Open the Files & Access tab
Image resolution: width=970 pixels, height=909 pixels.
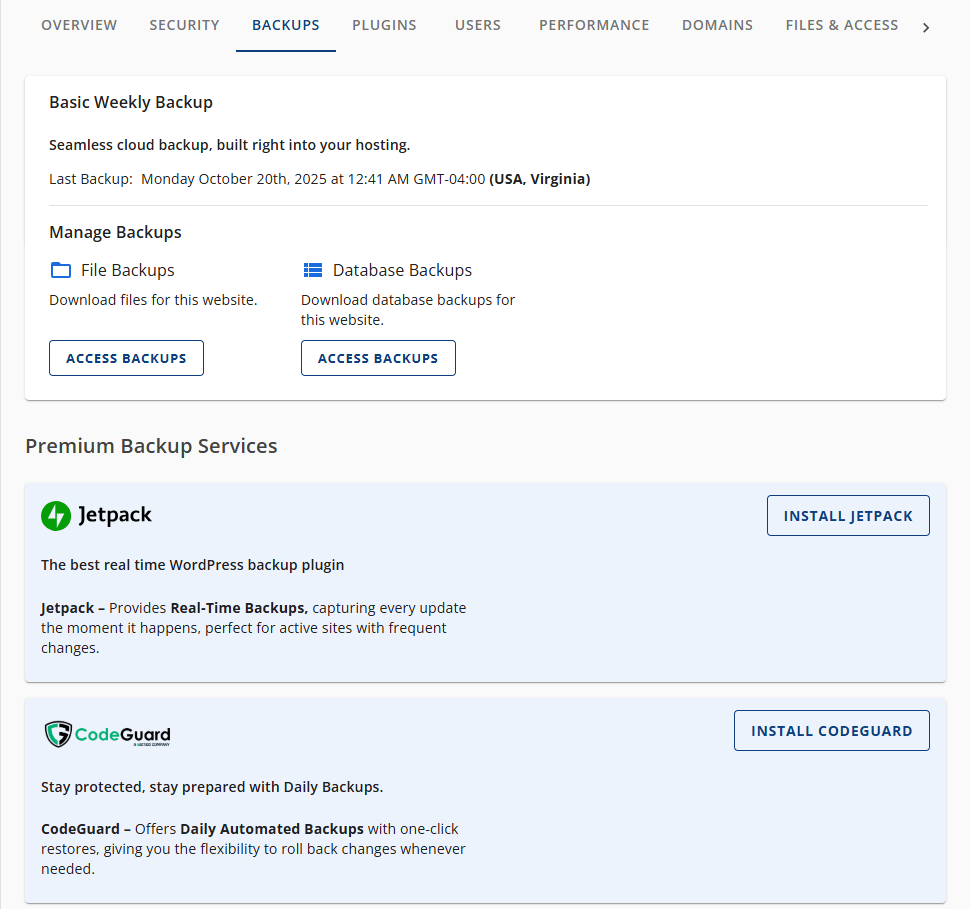tap(841, 25)
